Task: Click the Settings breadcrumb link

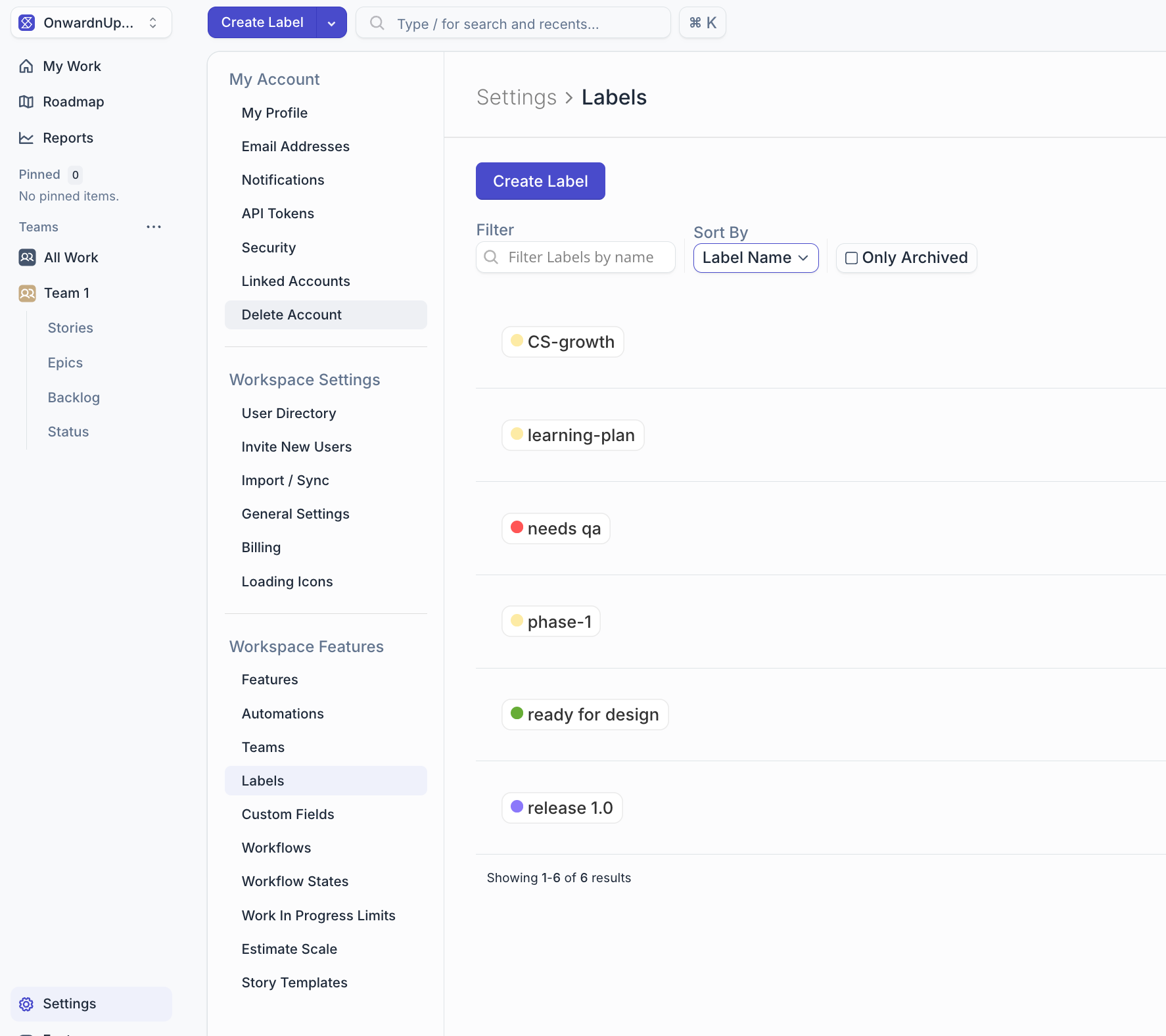Action: point(516,97)
